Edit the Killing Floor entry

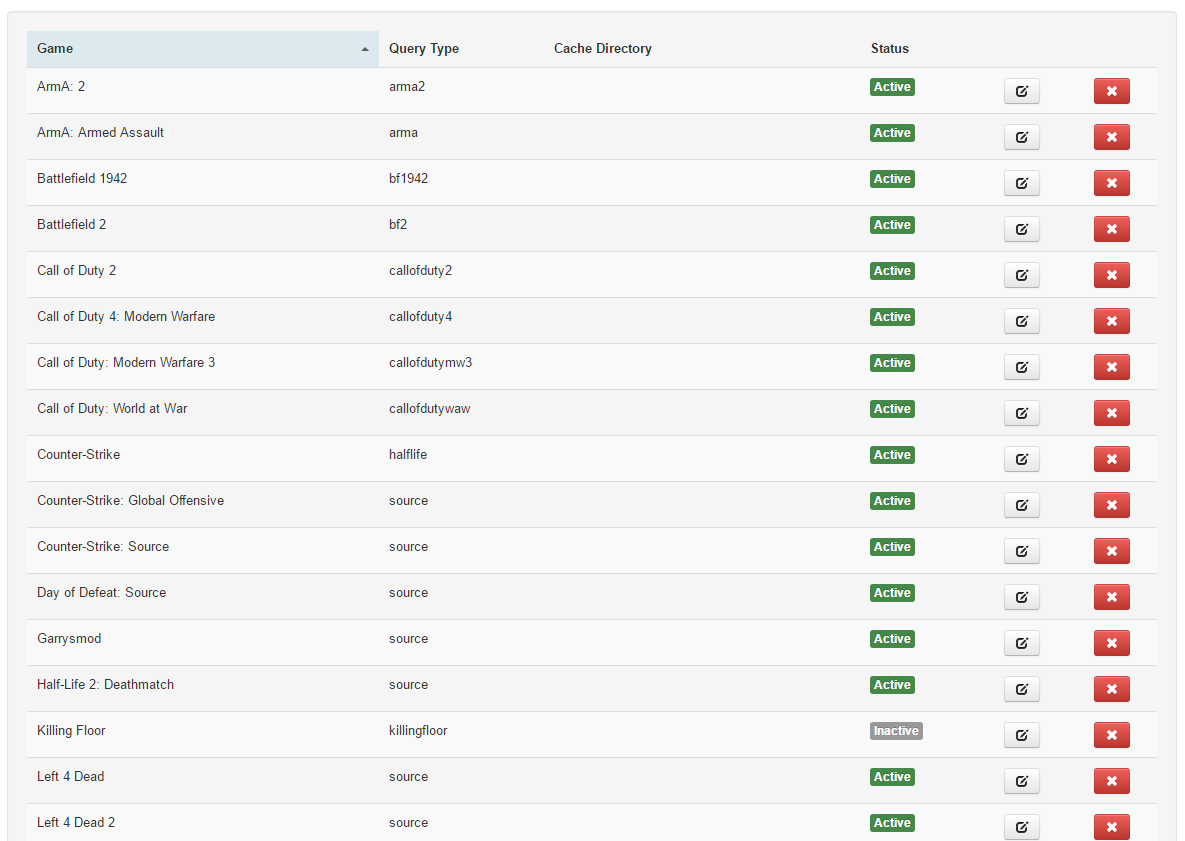pos(1022,735)
